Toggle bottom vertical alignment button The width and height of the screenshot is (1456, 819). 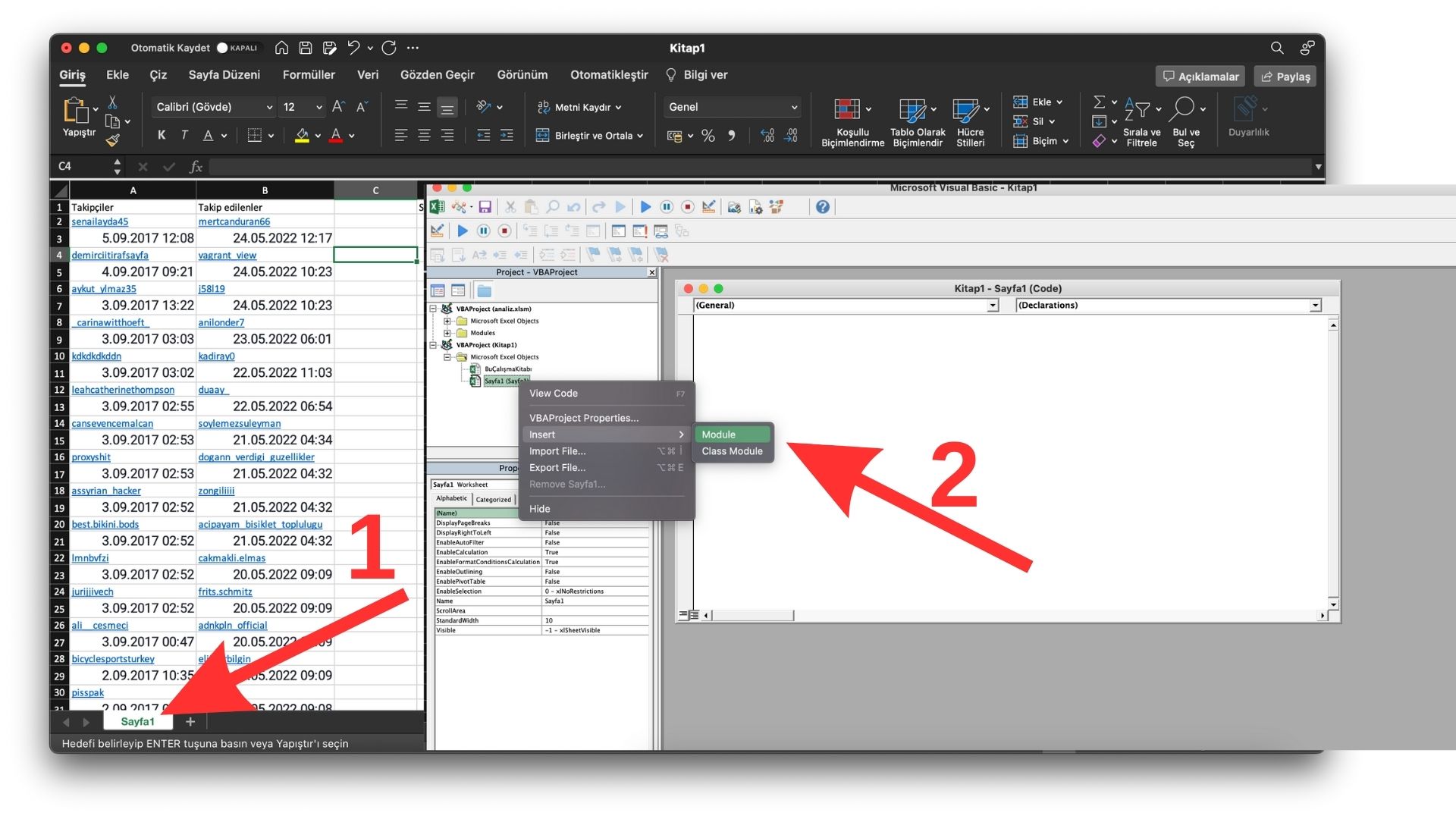(x=447, y=108)
